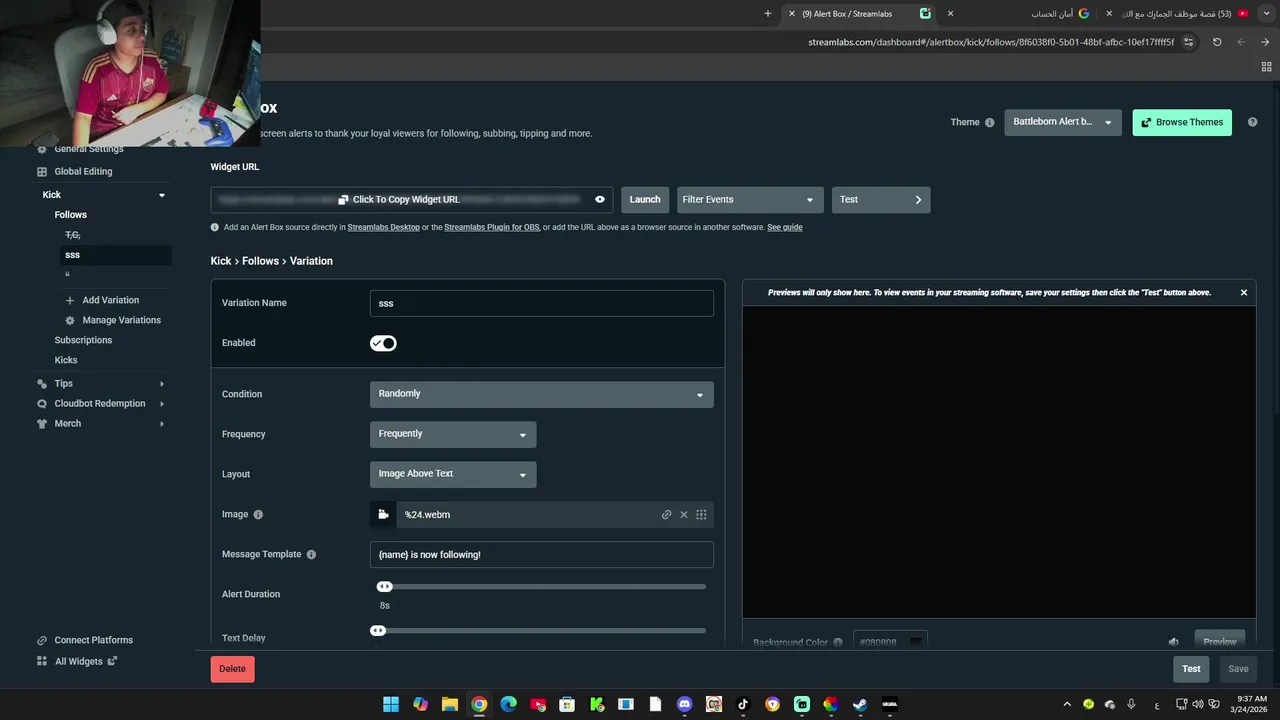The height and width of the screenshot is (720, 1280).
Task: Click the bottom-right Test button
Action: point(1191,669)
